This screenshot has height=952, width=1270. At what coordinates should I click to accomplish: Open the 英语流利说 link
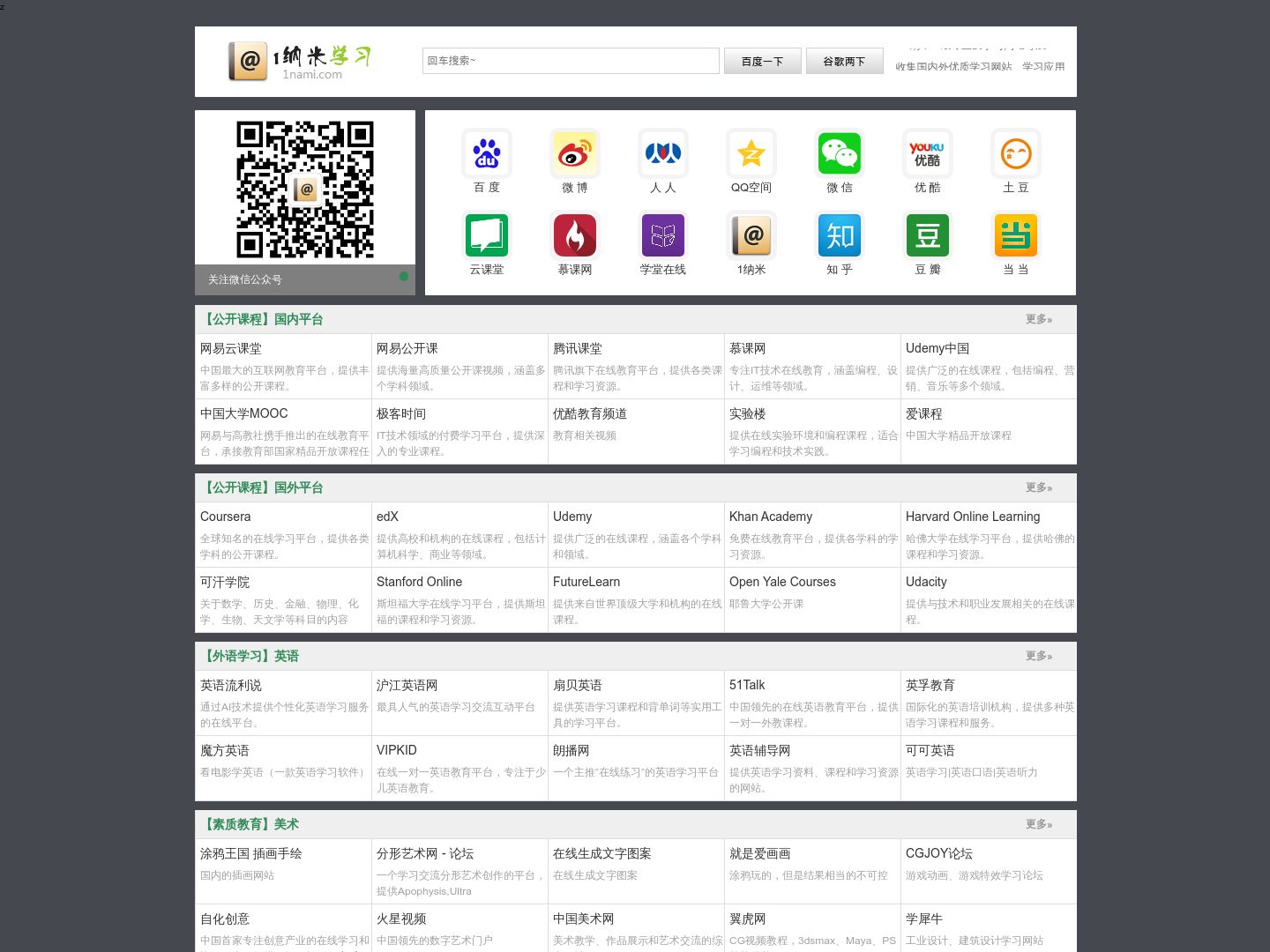pyautogui.click(x=231, y=685)
